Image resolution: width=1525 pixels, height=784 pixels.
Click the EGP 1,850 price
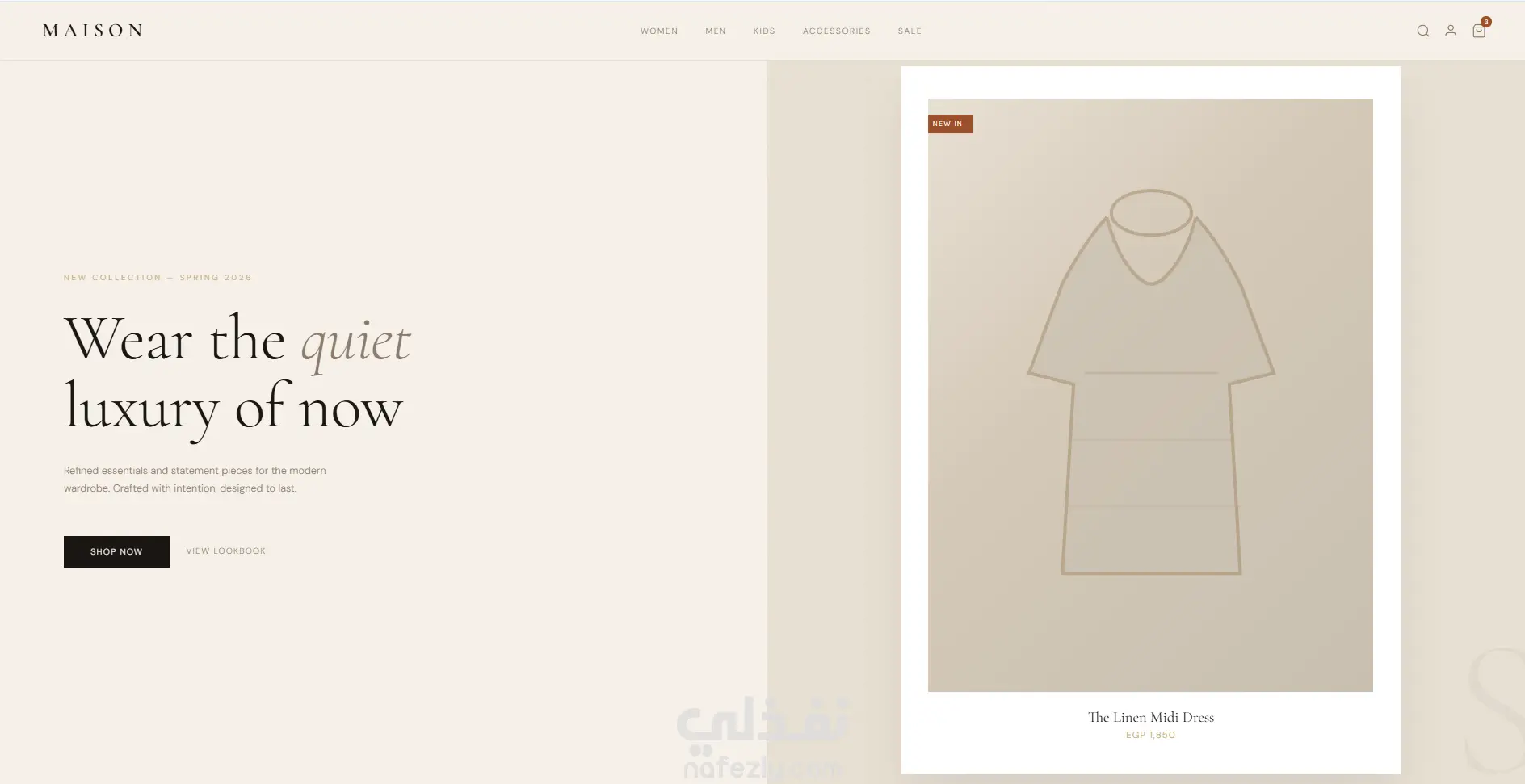click(x=1150, y=735)
